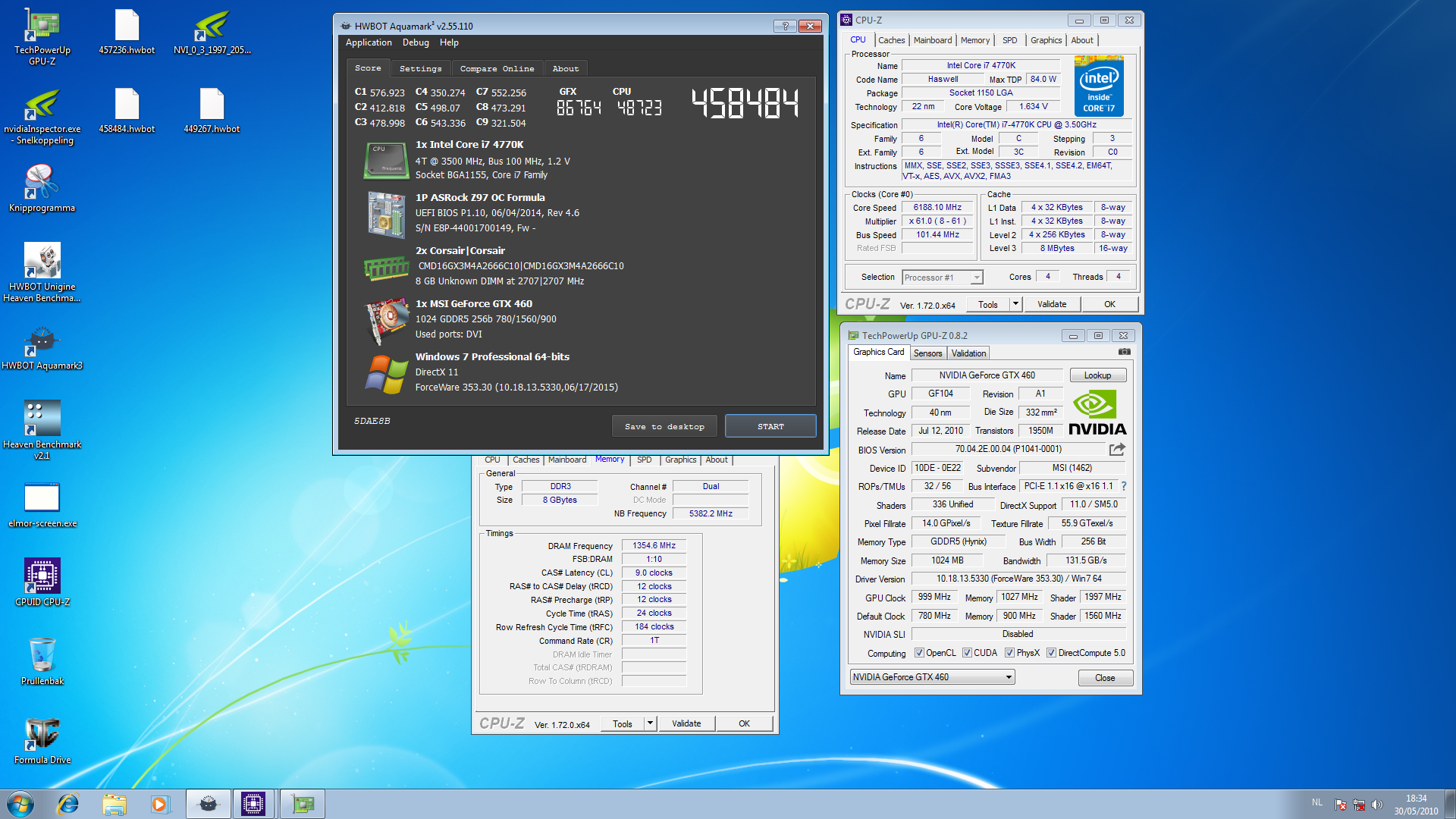Launch nvidiaInspector.exe shortcut
This screenshot has height=819, width=1456.
[42, 115]
